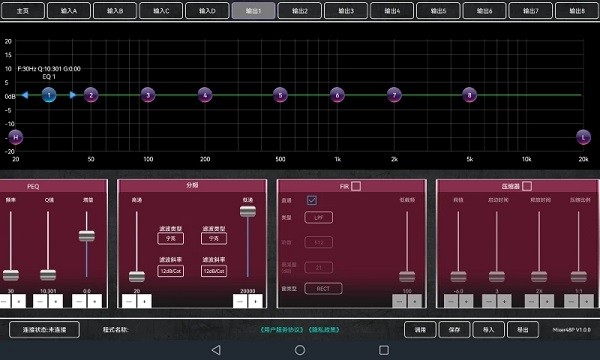Switch to the 主页 home tab
The width and height of the screenshot is (600, 360).
(x=23, y=11)
